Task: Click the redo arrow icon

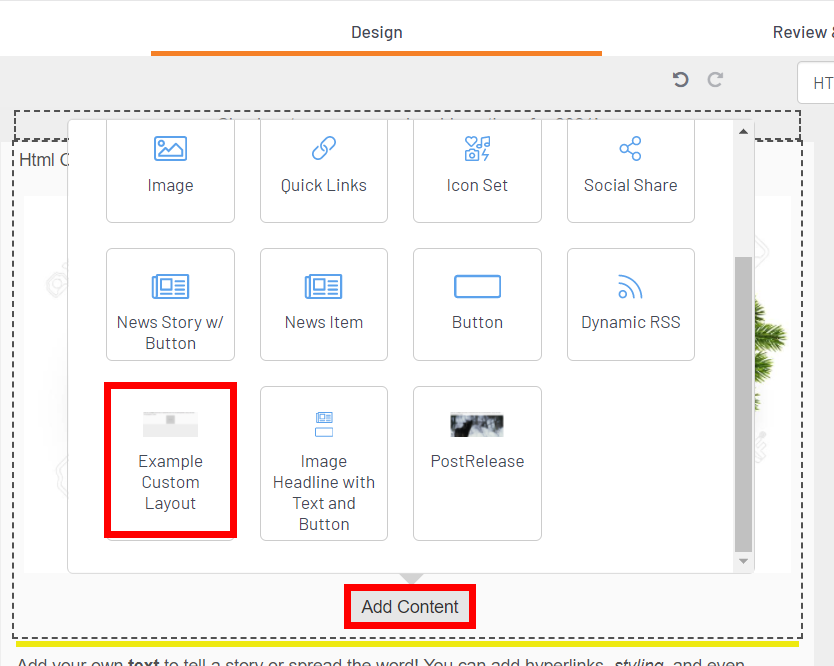Action: pyautogui.click(x=715, y=80)
